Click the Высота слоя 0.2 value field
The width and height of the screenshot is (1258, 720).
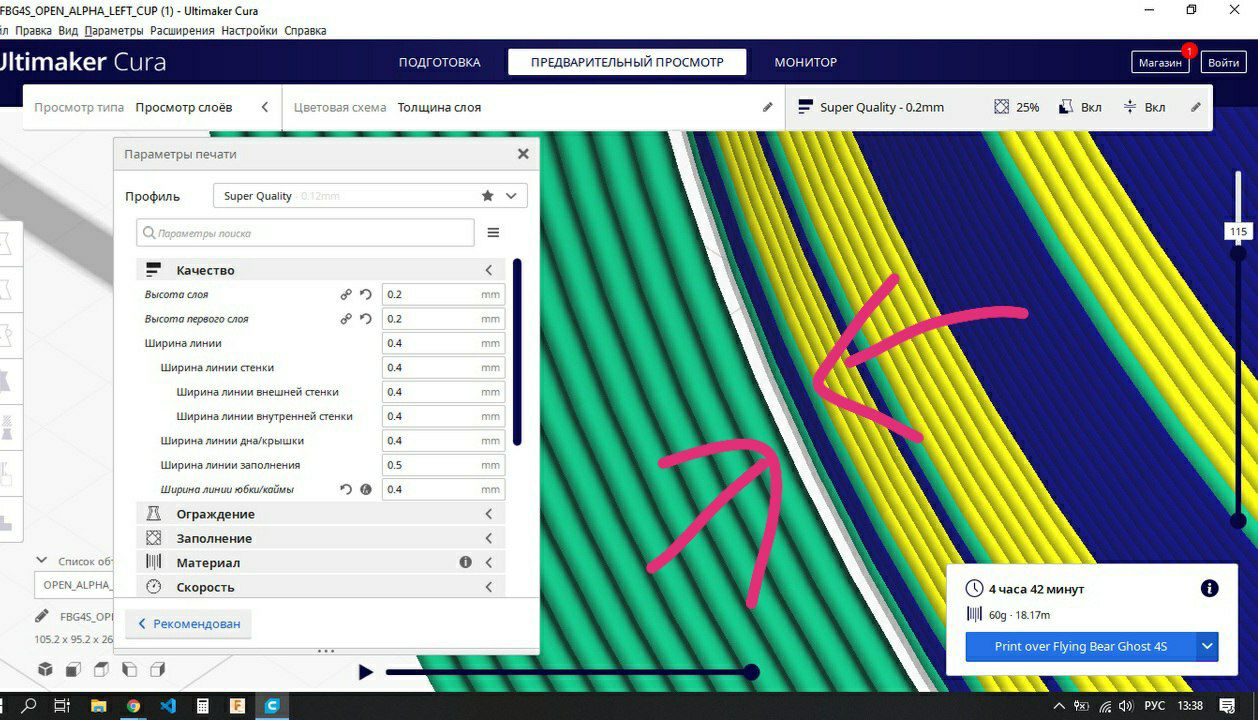tap(443, 295)
